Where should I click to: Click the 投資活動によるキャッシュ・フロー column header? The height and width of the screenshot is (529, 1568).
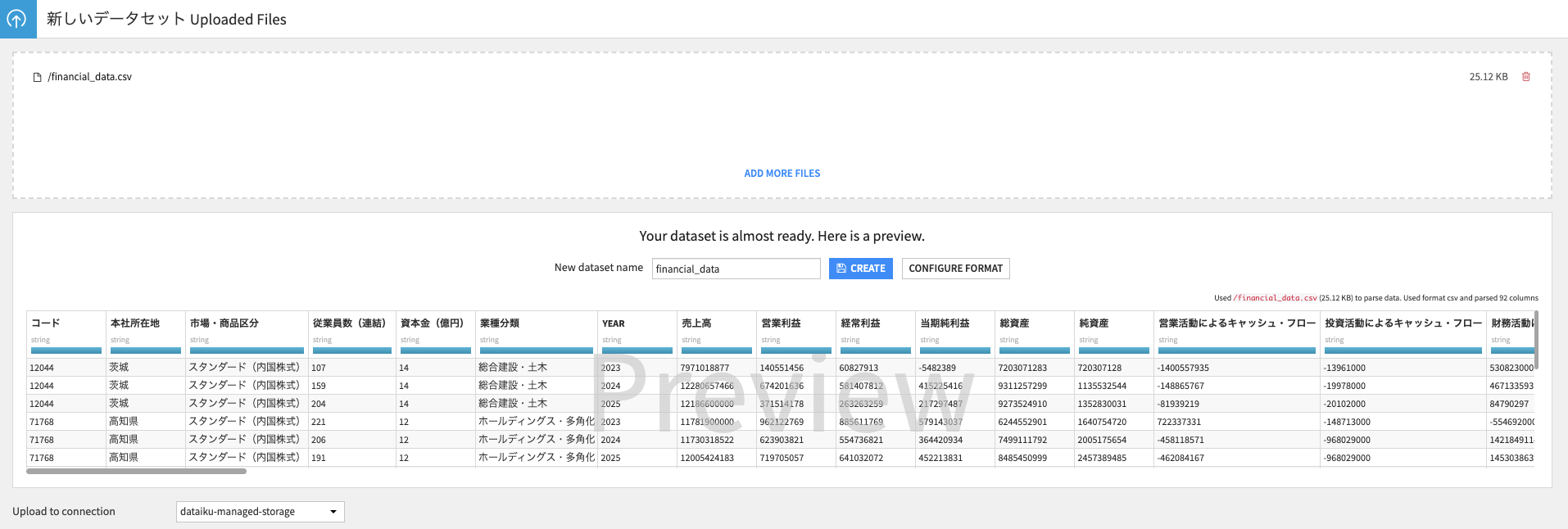[x=1403, y=323]
